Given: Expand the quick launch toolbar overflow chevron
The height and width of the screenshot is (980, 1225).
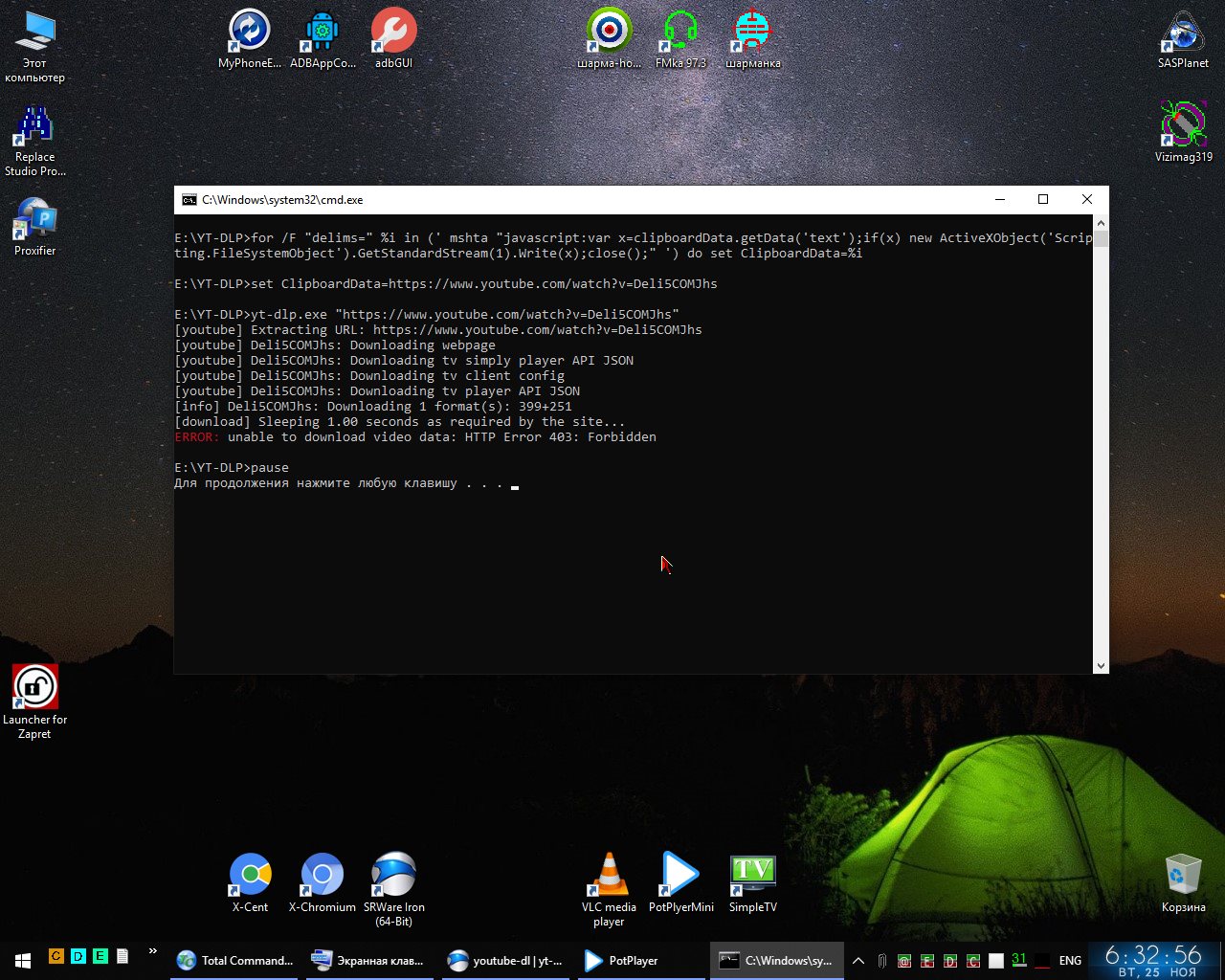Looking at the screenshot, I should [152, 952].
